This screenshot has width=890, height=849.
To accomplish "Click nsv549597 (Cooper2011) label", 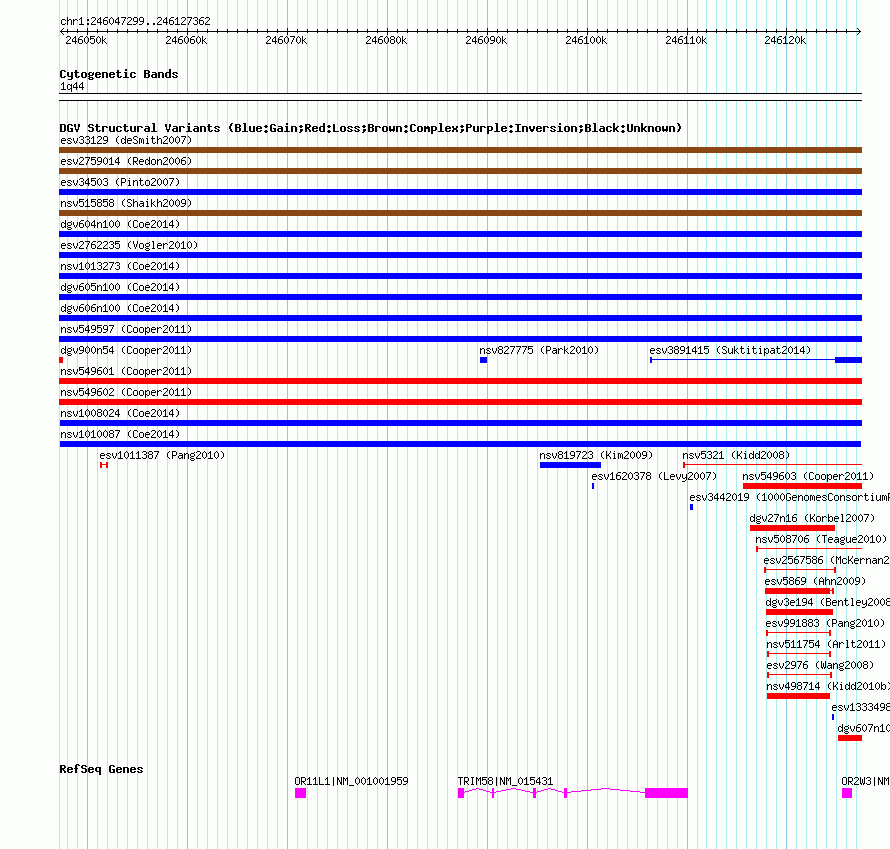I will [x=126, y=329].
